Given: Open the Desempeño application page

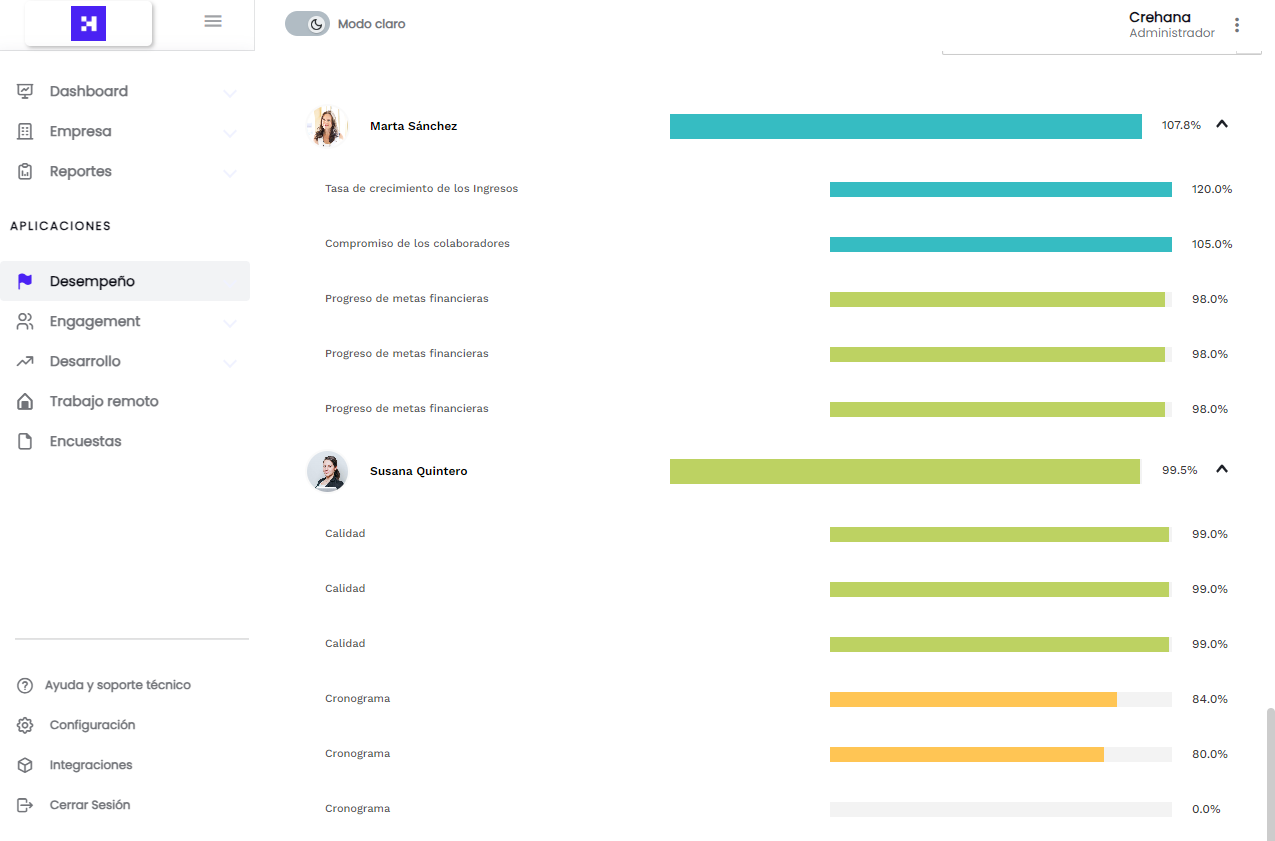Looking at the screenshot, I should pyautogui.click(x=92, y=281).
